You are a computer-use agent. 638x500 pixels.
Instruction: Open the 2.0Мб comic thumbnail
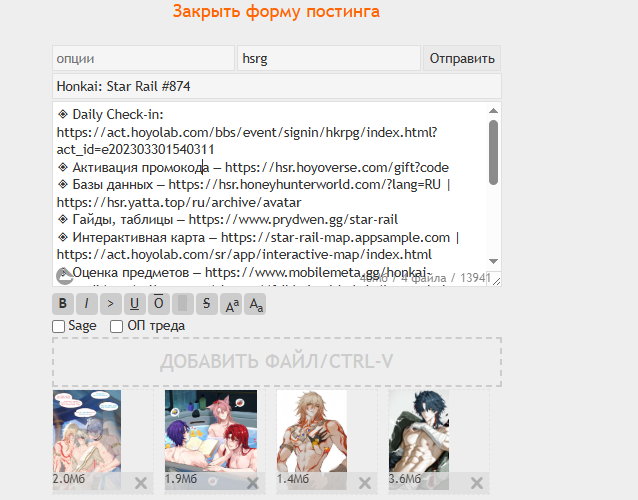click(x=87, y=439)
